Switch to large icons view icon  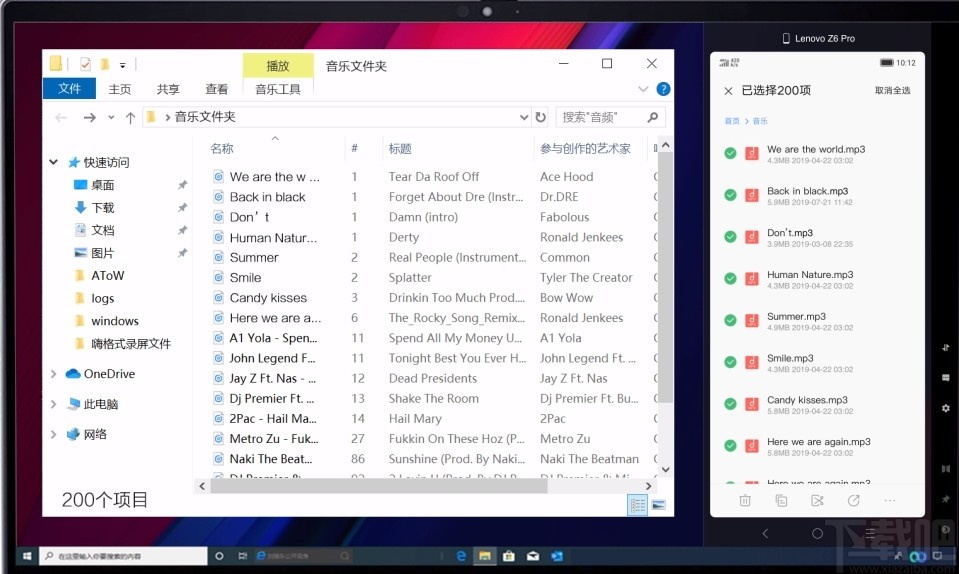click(x=659, y=505)
